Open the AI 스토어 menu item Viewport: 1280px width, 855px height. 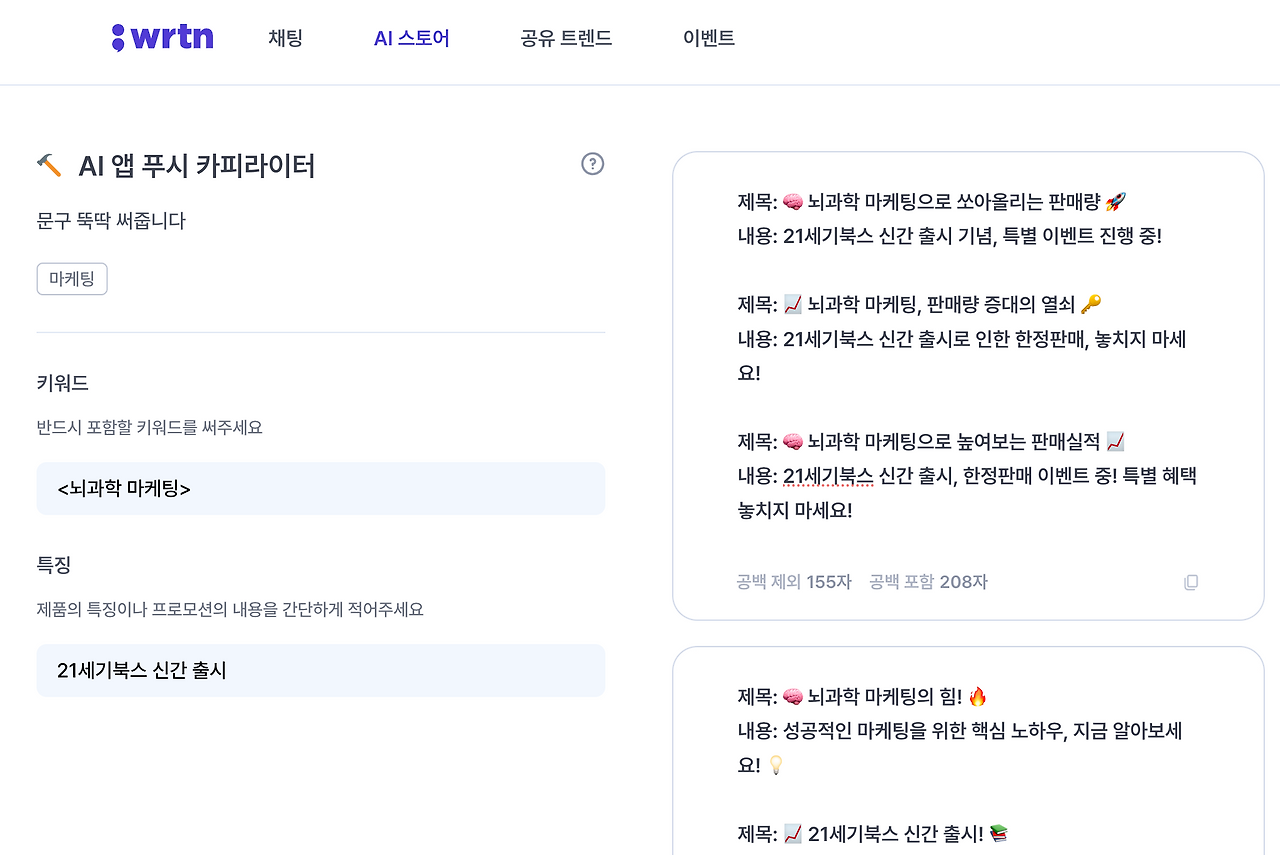[411, 36]
